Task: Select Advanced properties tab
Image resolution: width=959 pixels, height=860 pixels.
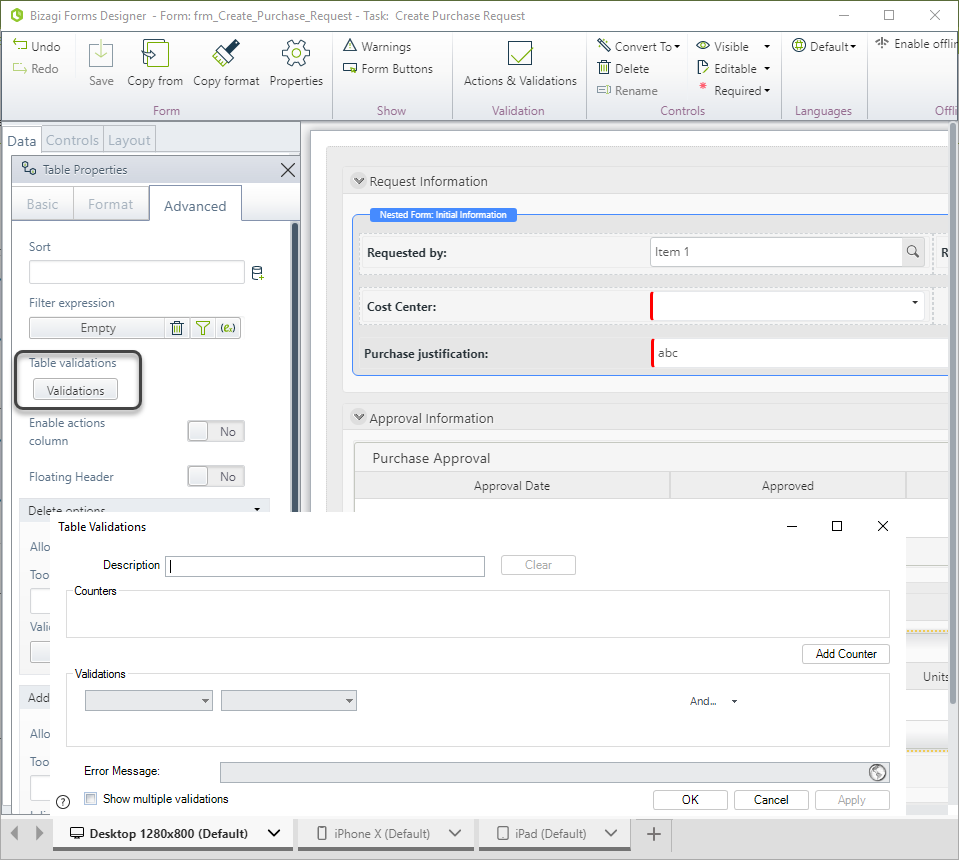Action: [x=195, y=206]
